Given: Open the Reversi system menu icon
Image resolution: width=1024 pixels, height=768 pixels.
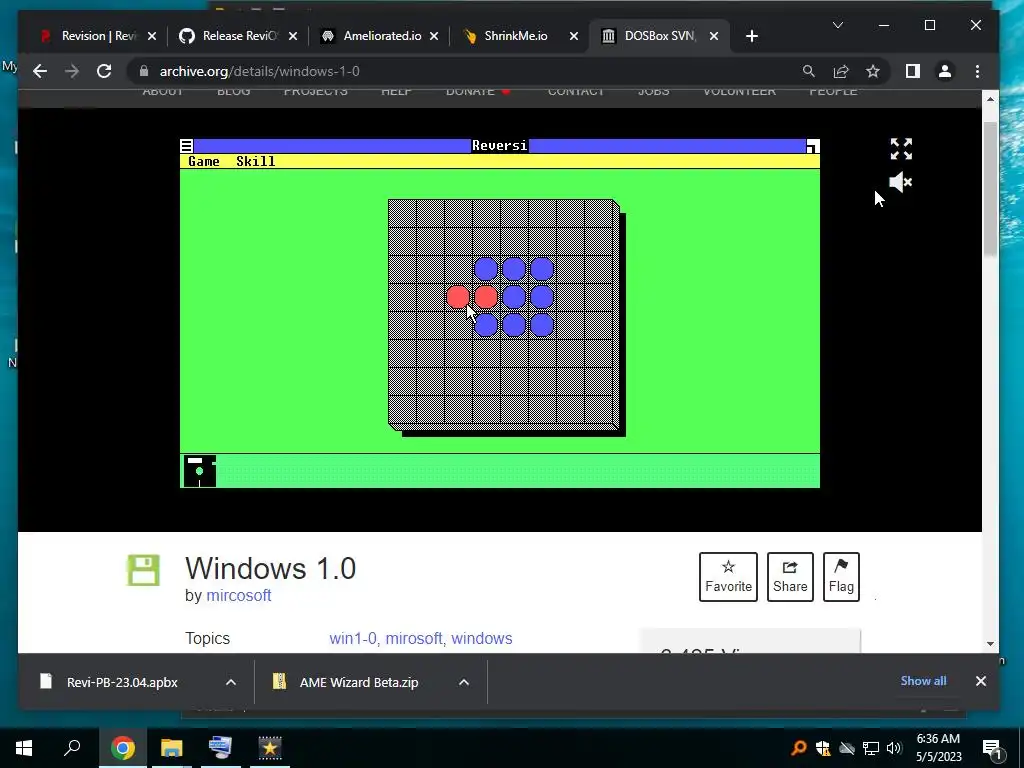Looking at the screenshot, I should [x=187, y=146].
